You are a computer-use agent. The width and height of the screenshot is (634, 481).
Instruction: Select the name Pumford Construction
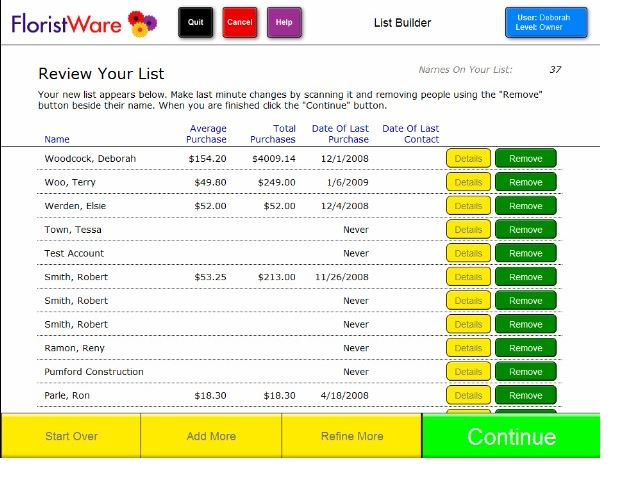pos(94,371)
